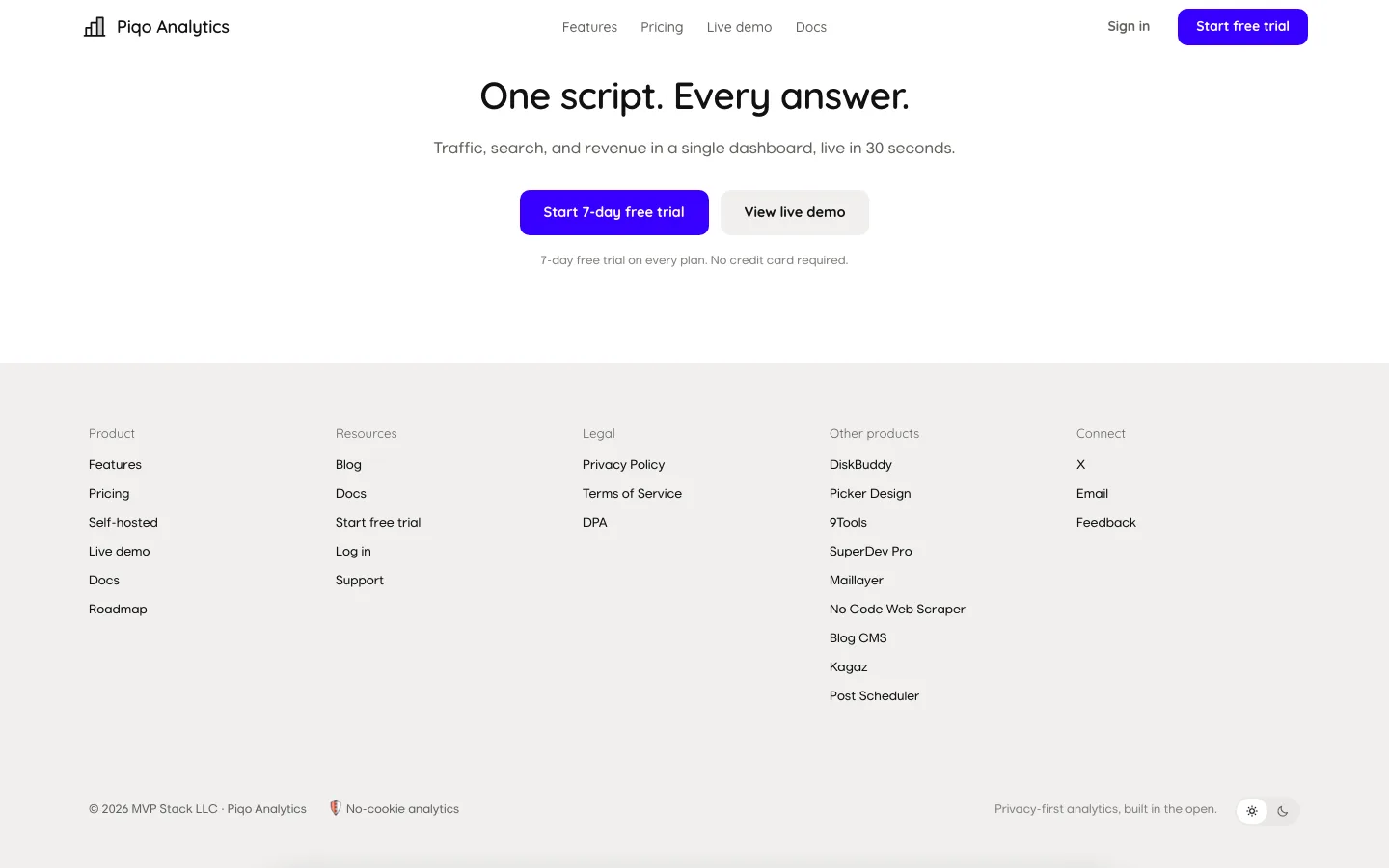1389x868 pixels.
Task: Visit the Blog link under Resources
Action: (x=348, y=464)
